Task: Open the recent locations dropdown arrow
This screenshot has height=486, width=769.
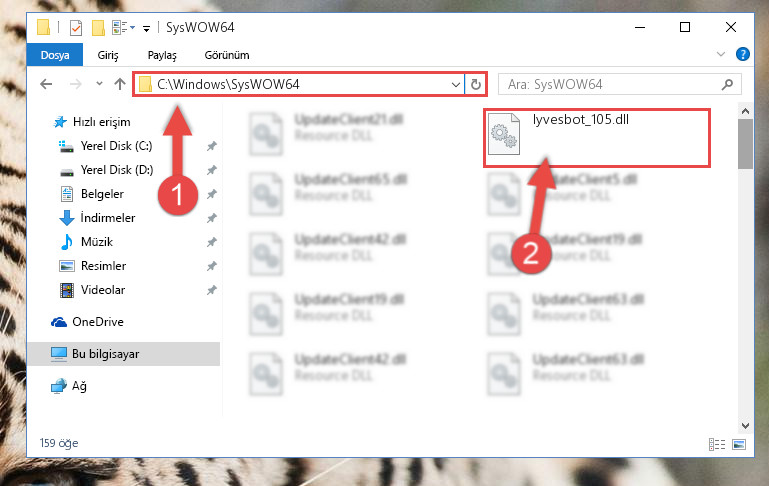Action: 99,84
